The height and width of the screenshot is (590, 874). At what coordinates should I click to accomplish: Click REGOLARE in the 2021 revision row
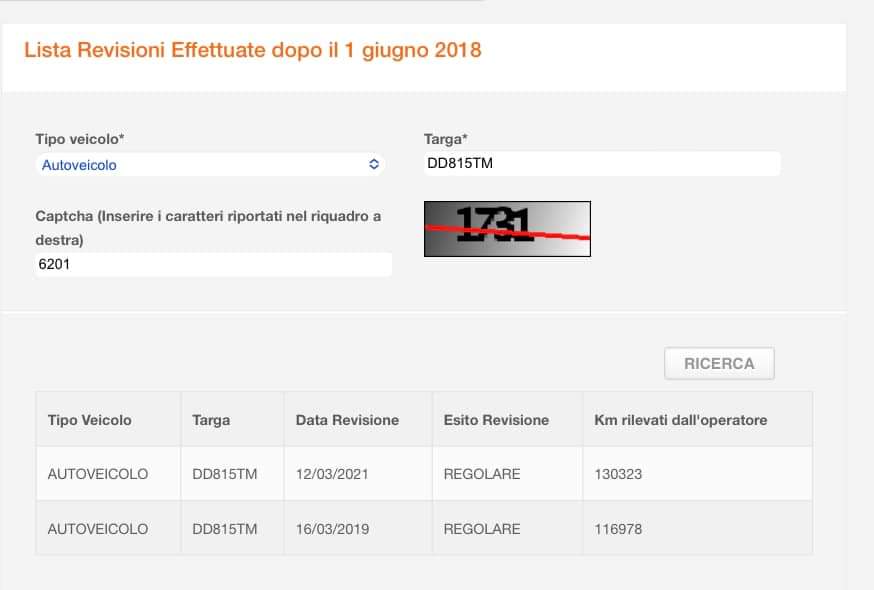[482, 474]
